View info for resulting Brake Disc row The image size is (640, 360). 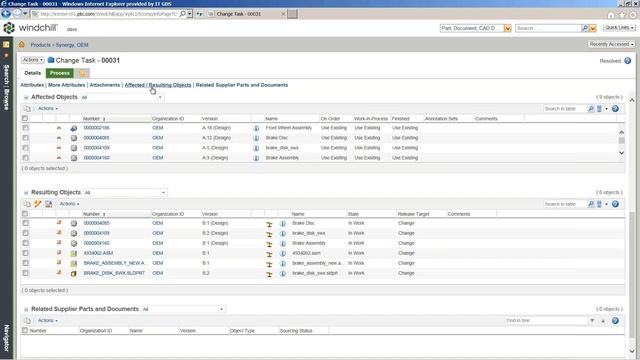282,223
